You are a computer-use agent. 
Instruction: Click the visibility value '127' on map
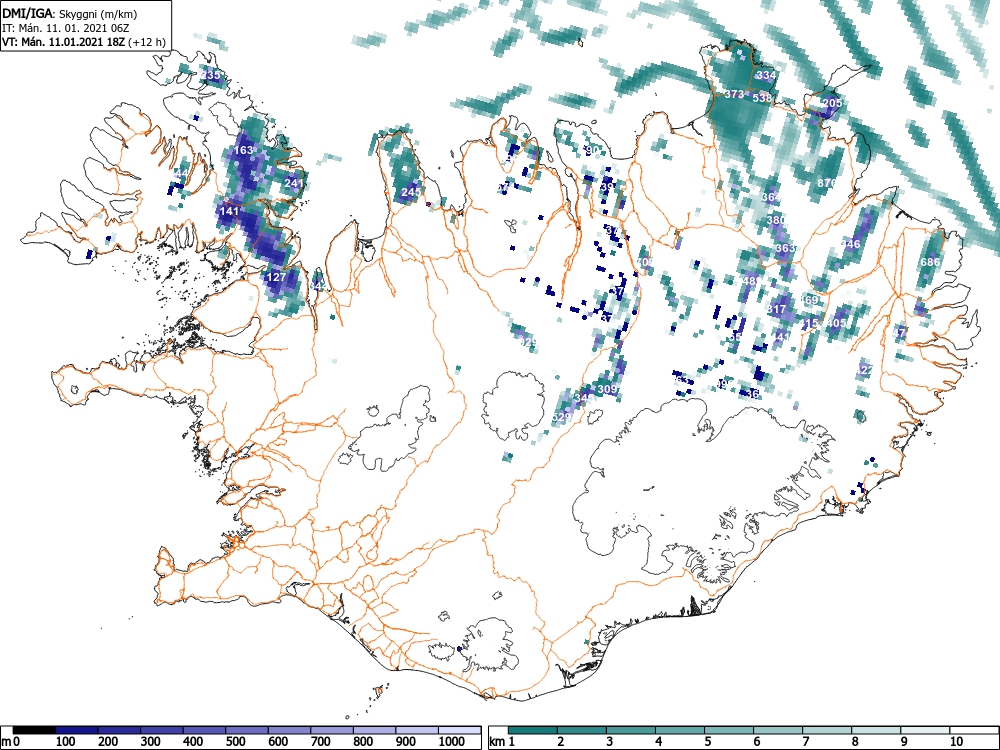click(276, 277)
